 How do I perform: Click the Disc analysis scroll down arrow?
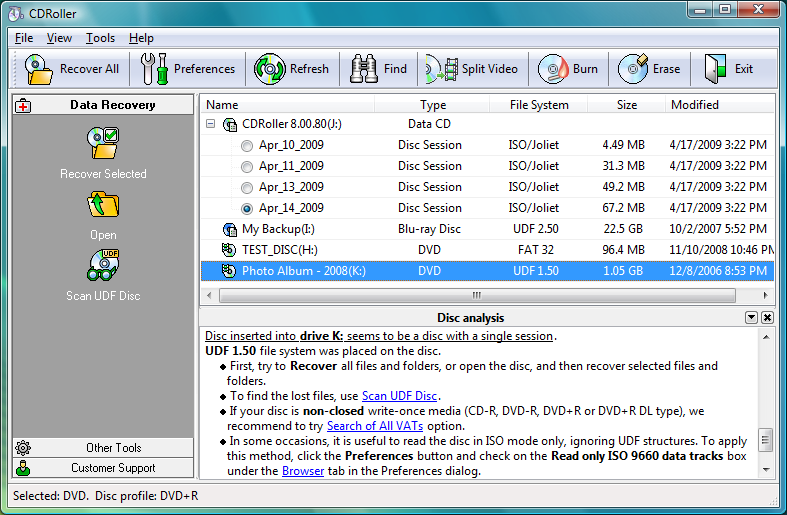click(765, 470)
